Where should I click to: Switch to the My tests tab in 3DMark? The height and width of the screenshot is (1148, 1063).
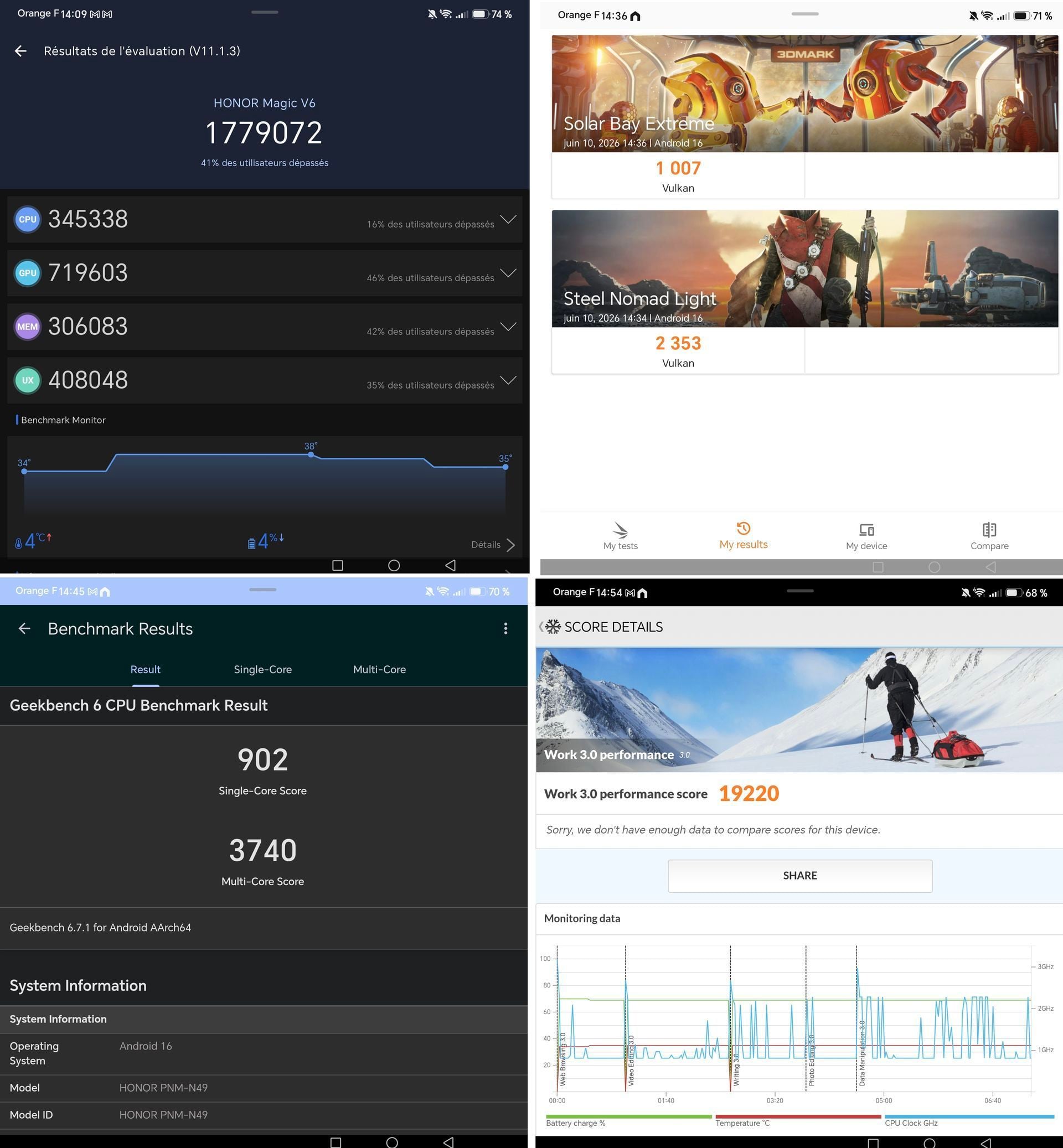coord(620,536)
